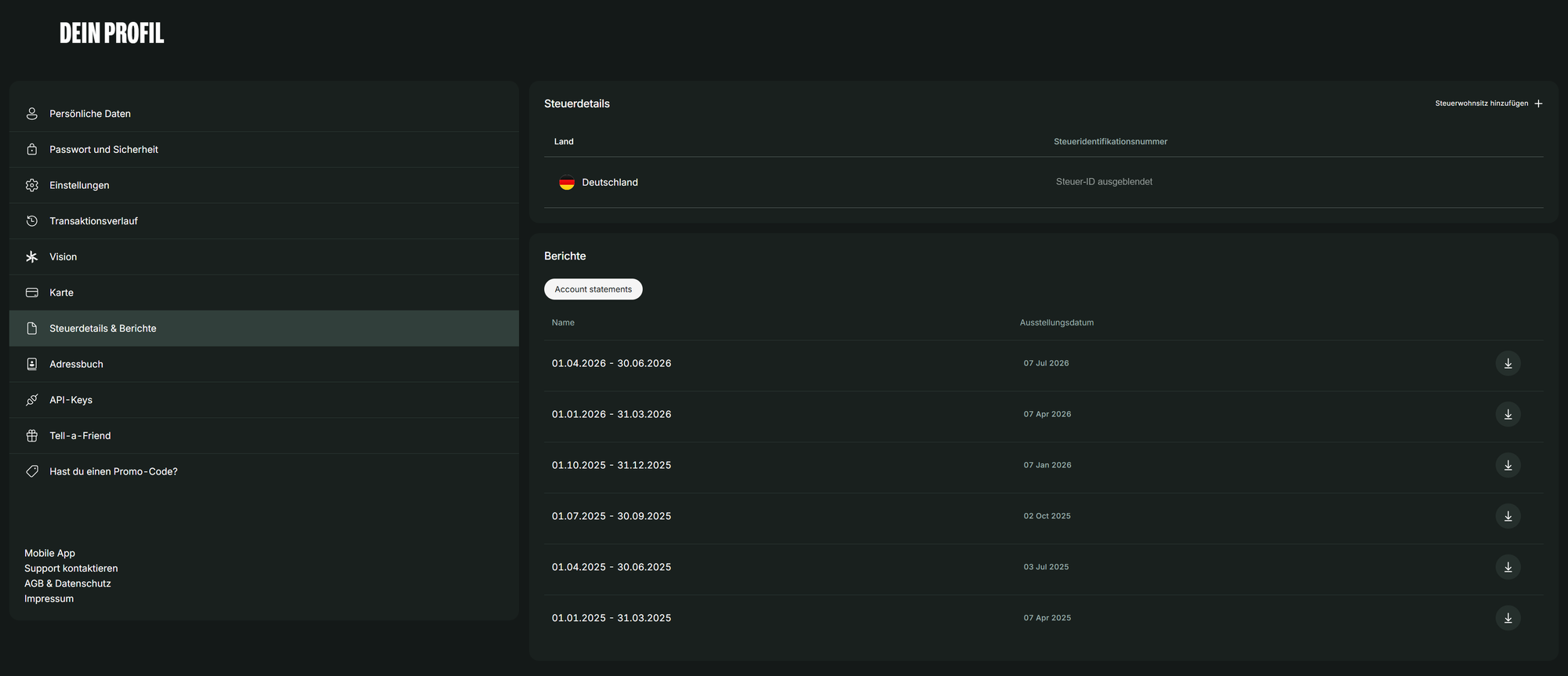
Task: Click the Ausstellungsdatum column header
Action: point(1057,322)
